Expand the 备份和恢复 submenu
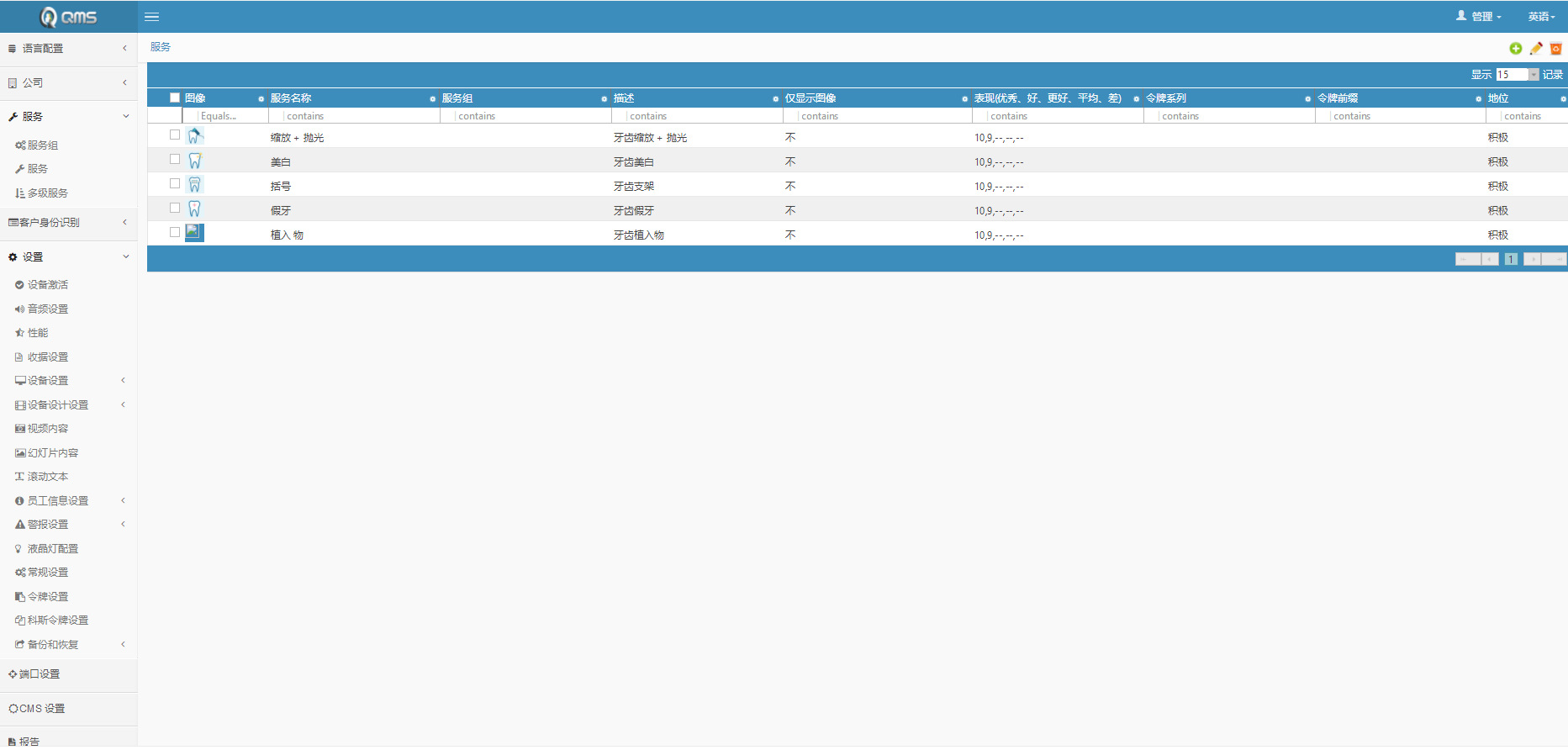The width and height of the screenshot is (1568, 750). tap(69, 645)
